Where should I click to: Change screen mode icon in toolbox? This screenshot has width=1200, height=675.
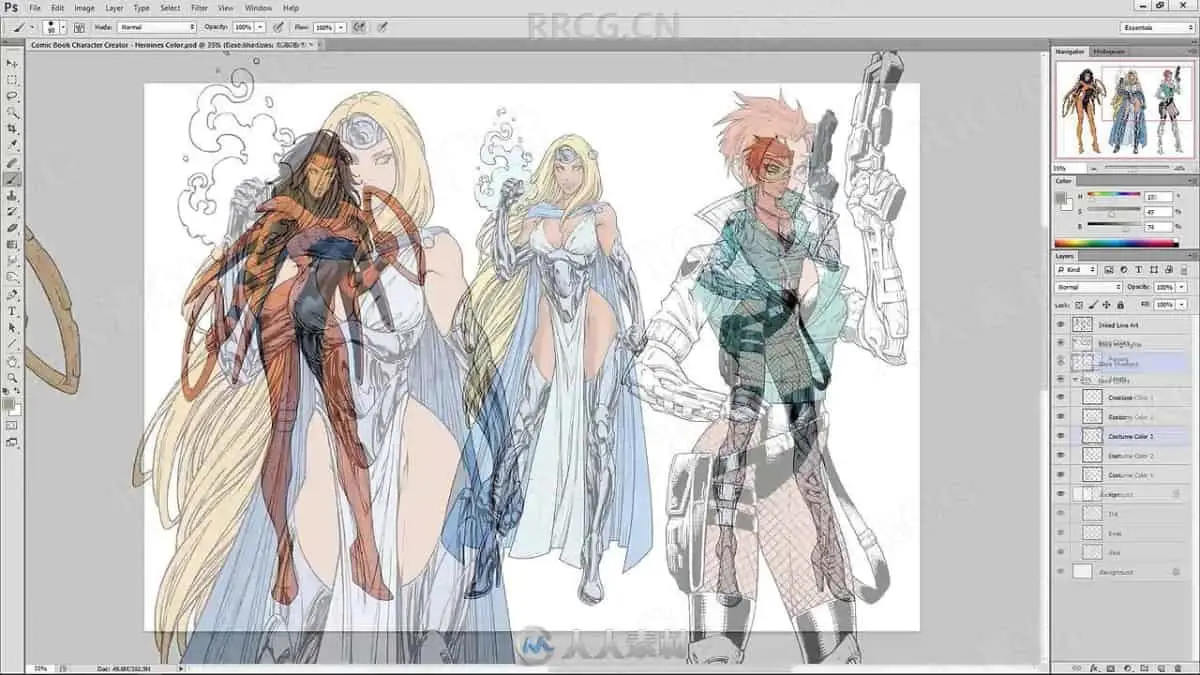pyautogui.click(x=12, y=441)
